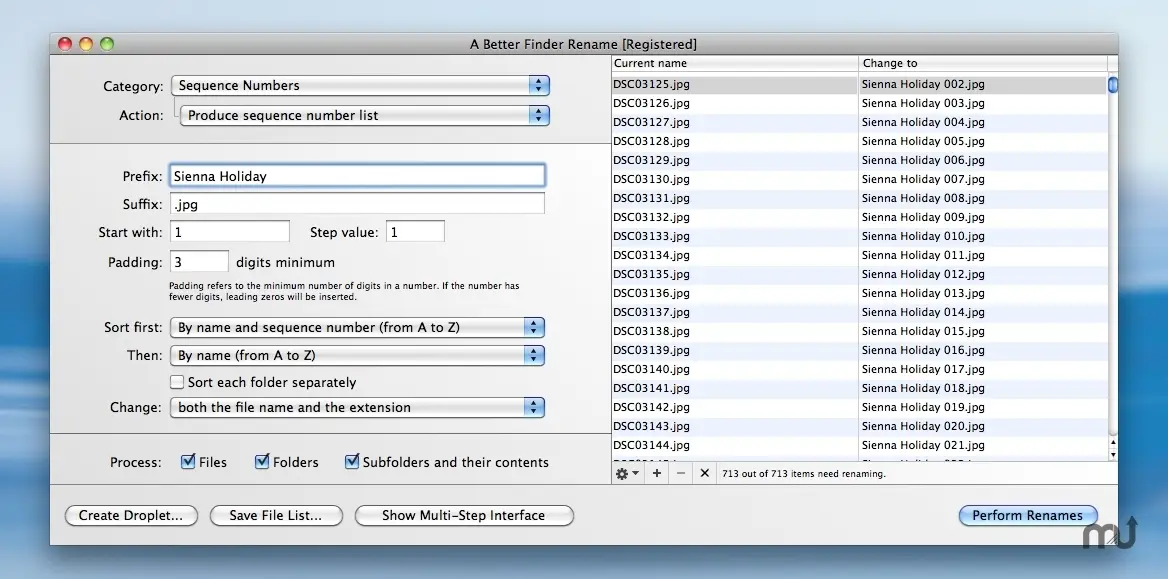Click the Step value field
Image resolution: width=1168 pixels, height=579 pixels.
click(x=415, y=232)
